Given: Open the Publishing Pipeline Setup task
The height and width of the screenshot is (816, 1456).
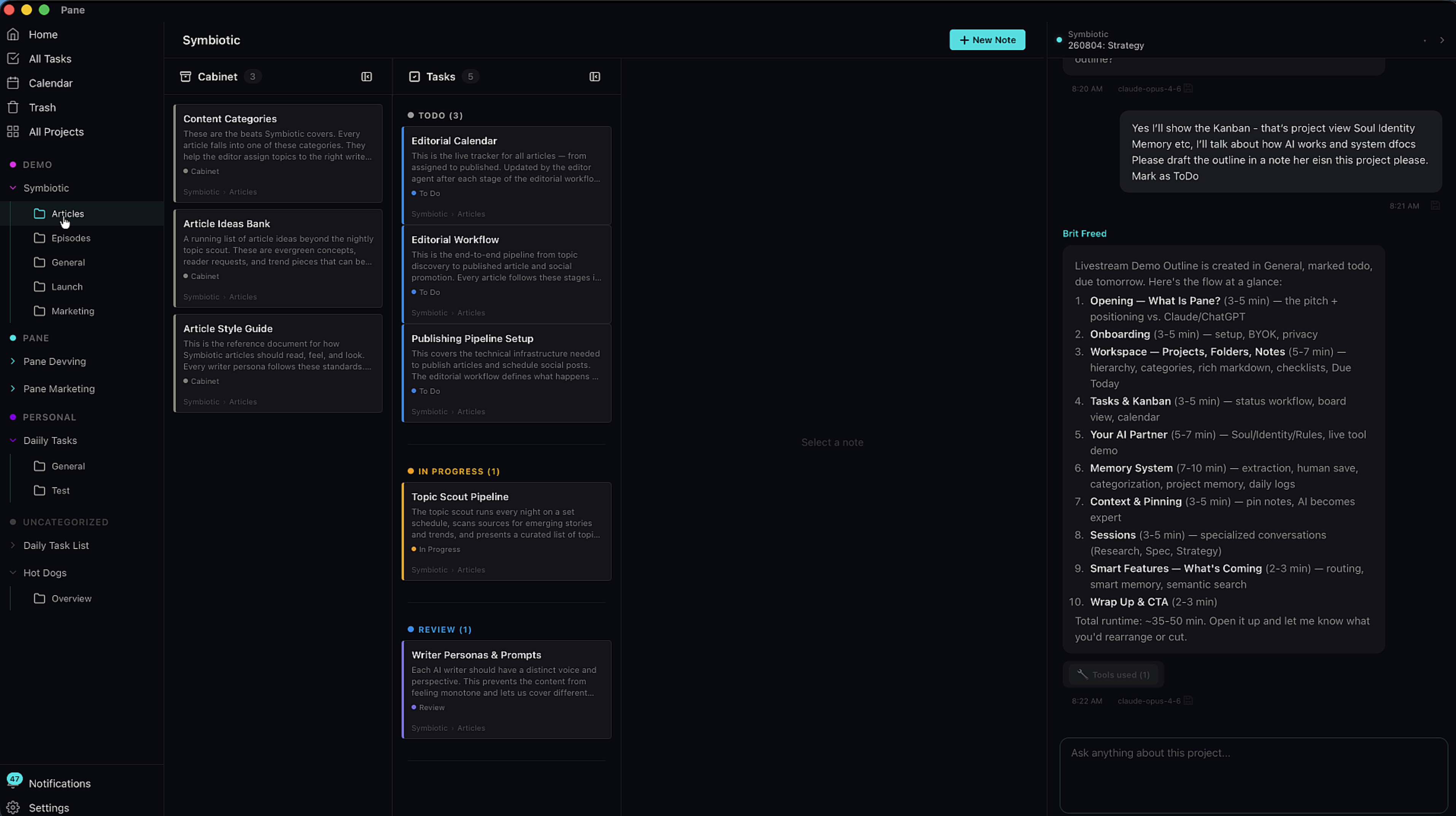Looking at the screenshot, I should 506,373.
